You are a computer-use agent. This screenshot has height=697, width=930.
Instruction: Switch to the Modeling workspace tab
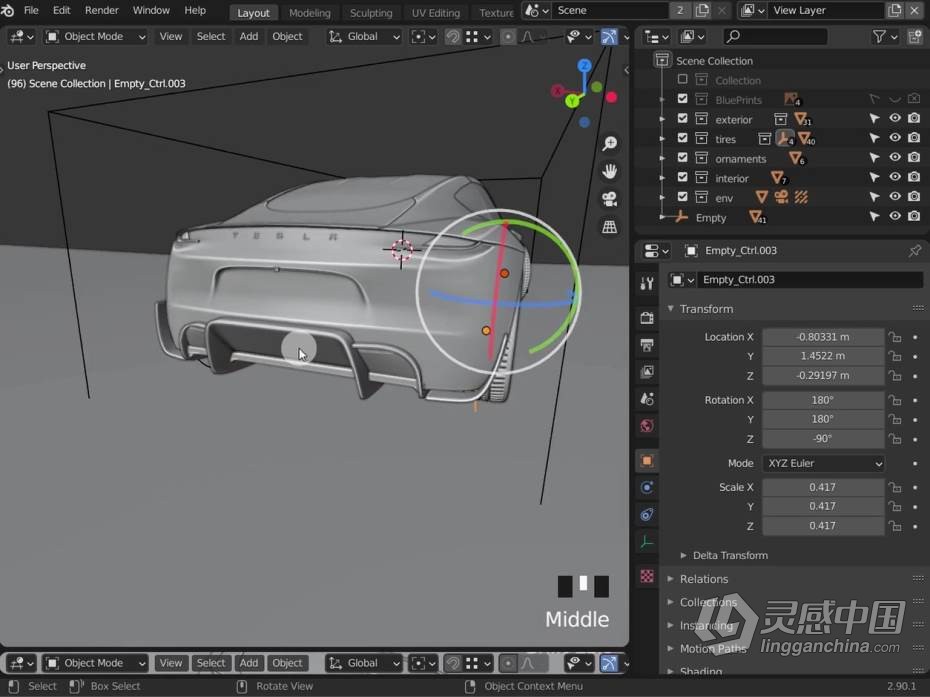coord(309,12)
